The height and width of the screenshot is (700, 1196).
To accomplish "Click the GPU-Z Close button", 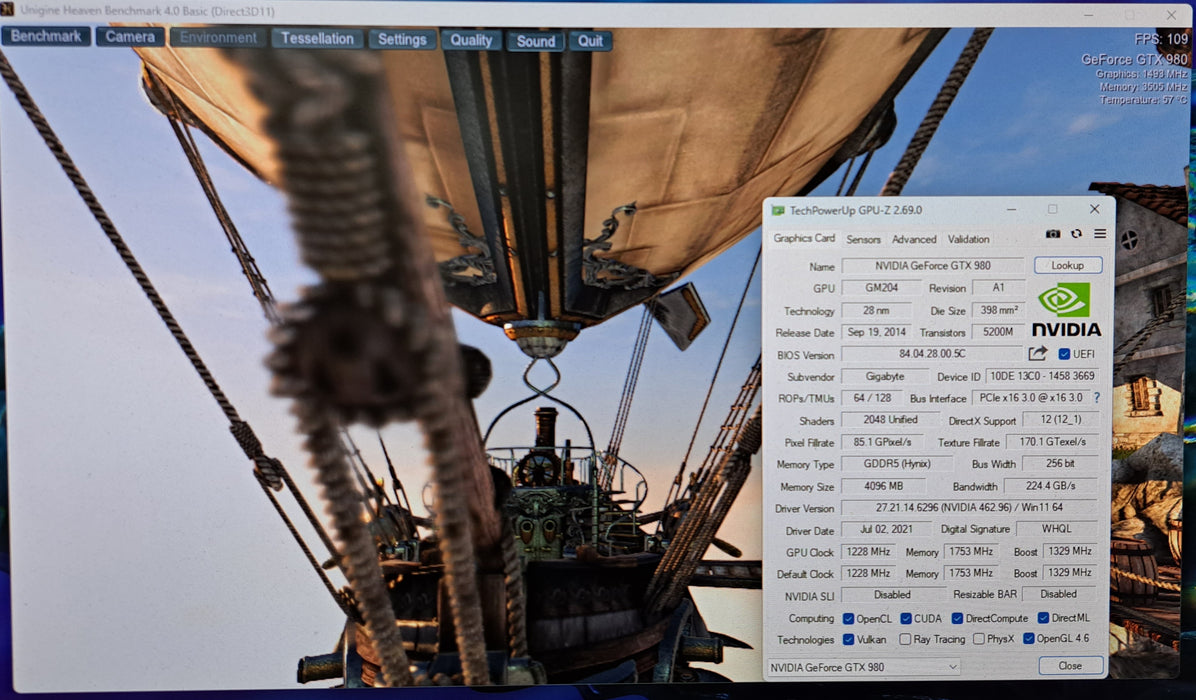I will point(1070,666).
